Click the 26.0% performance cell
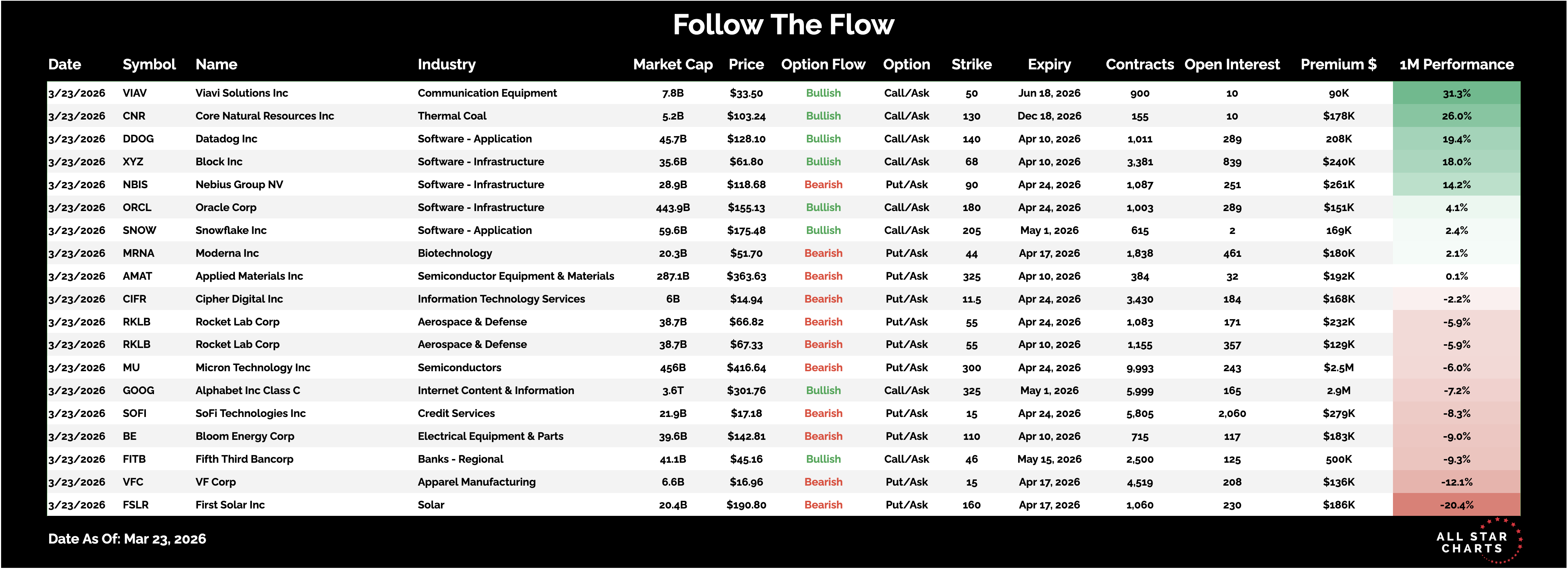The height and width of the screenshot is (569, 1568). [x=1456, y=116]
